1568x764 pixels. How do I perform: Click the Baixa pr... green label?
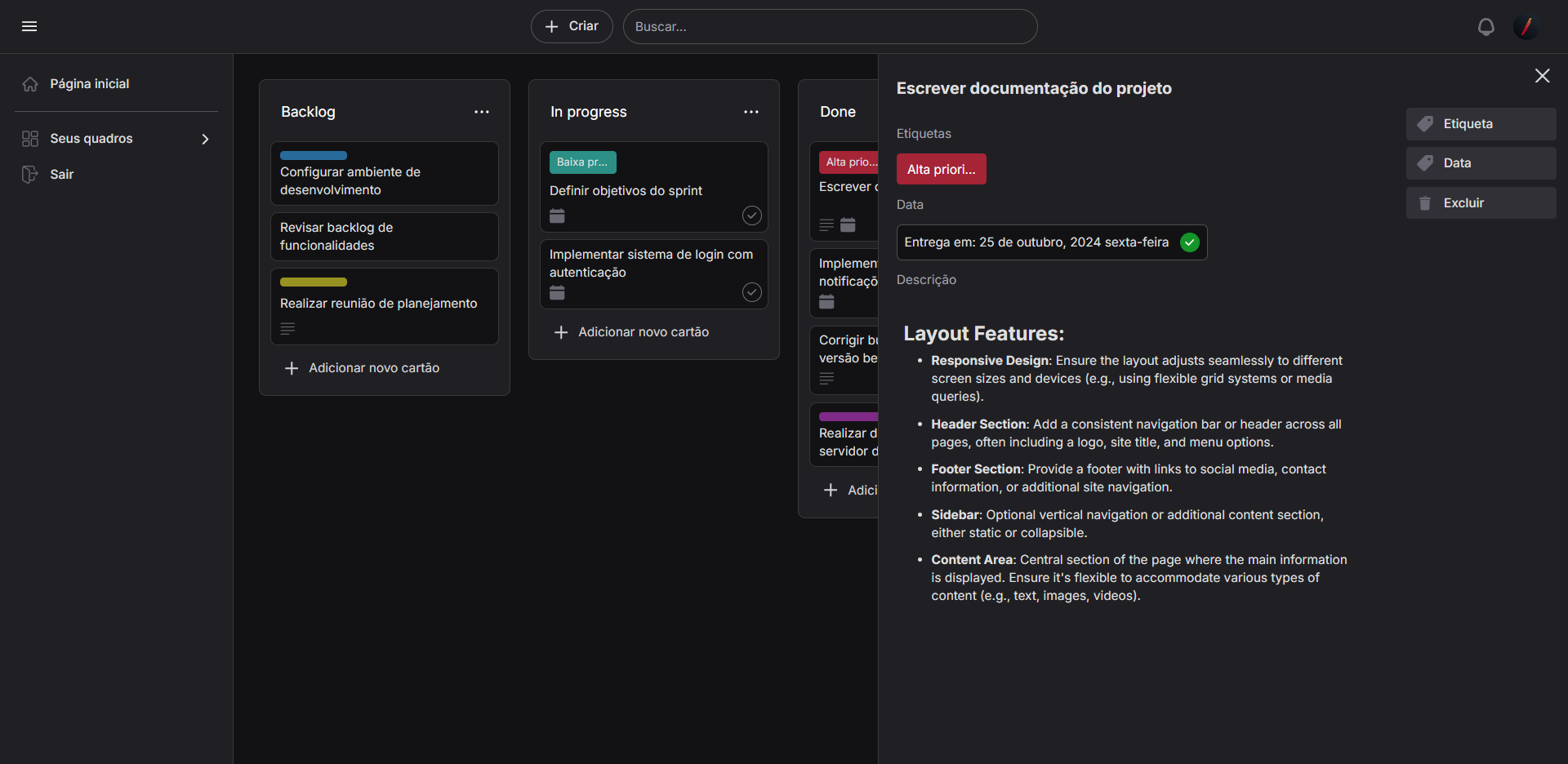583,162
